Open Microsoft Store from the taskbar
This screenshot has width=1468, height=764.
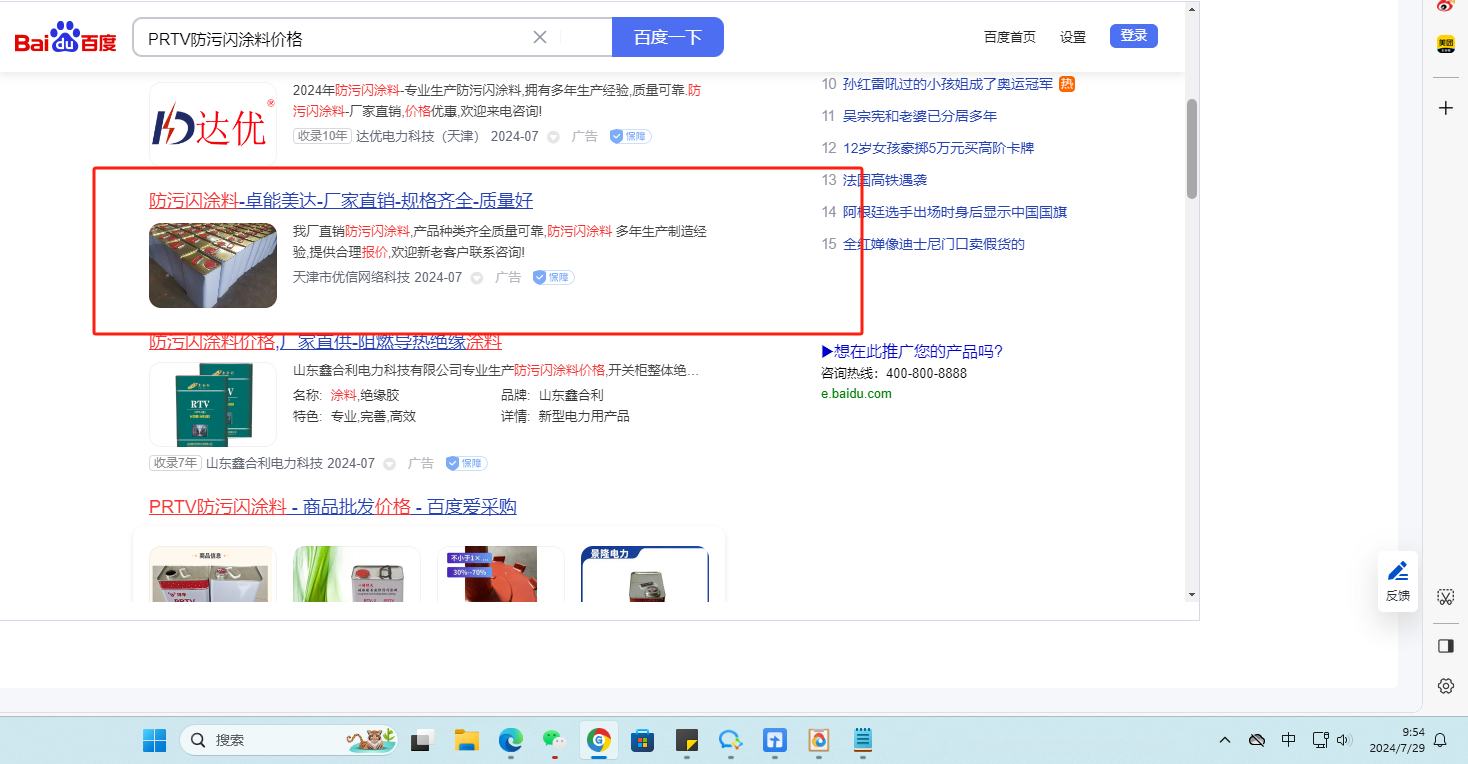pyautogui.click(x=643, y=740)
